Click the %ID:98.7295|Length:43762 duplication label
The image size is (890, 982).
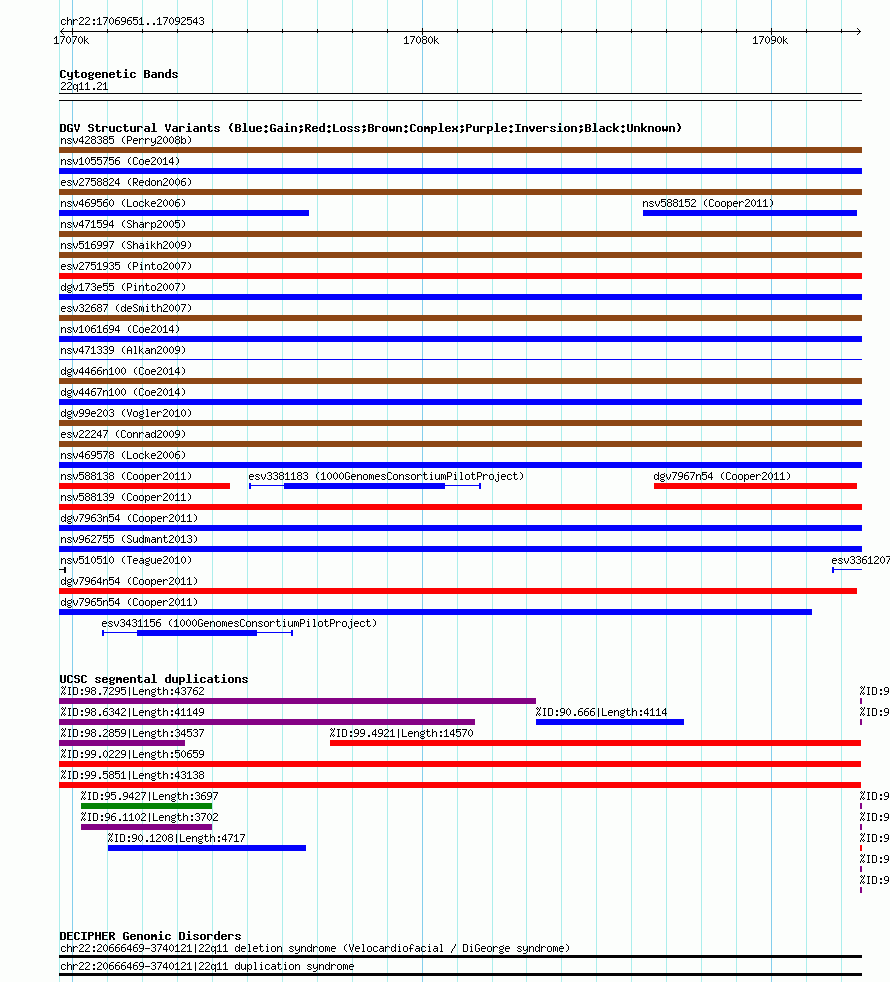click(x=132, y=691)
